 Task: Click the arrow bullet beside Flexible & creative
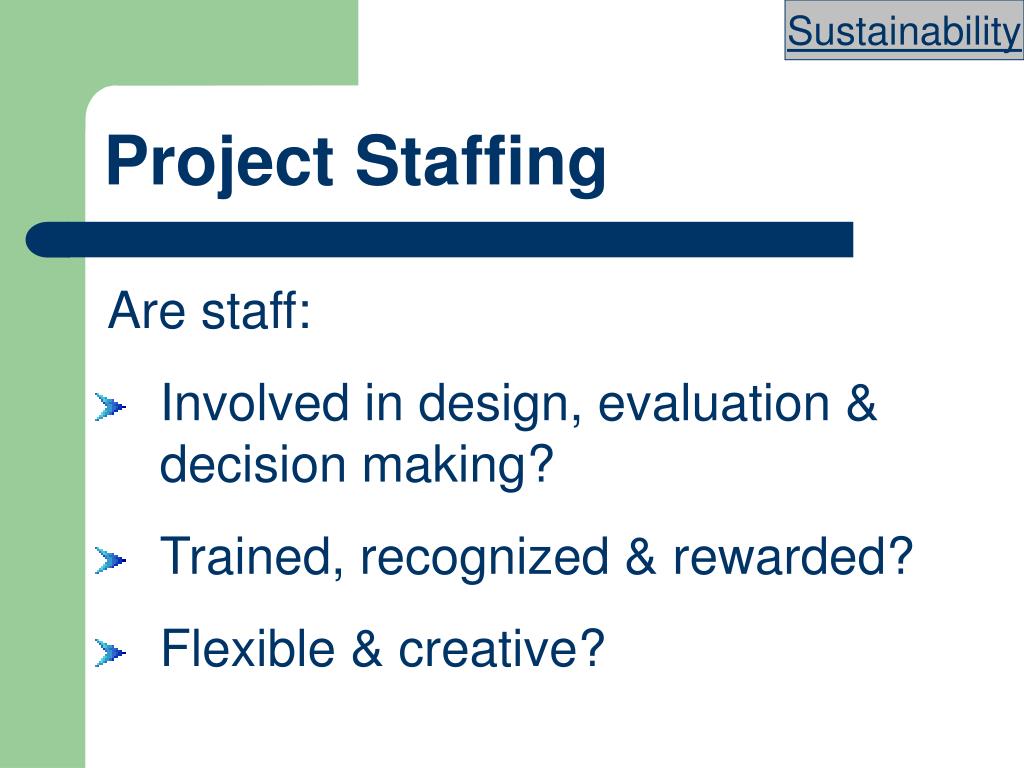tap(110, 652)
